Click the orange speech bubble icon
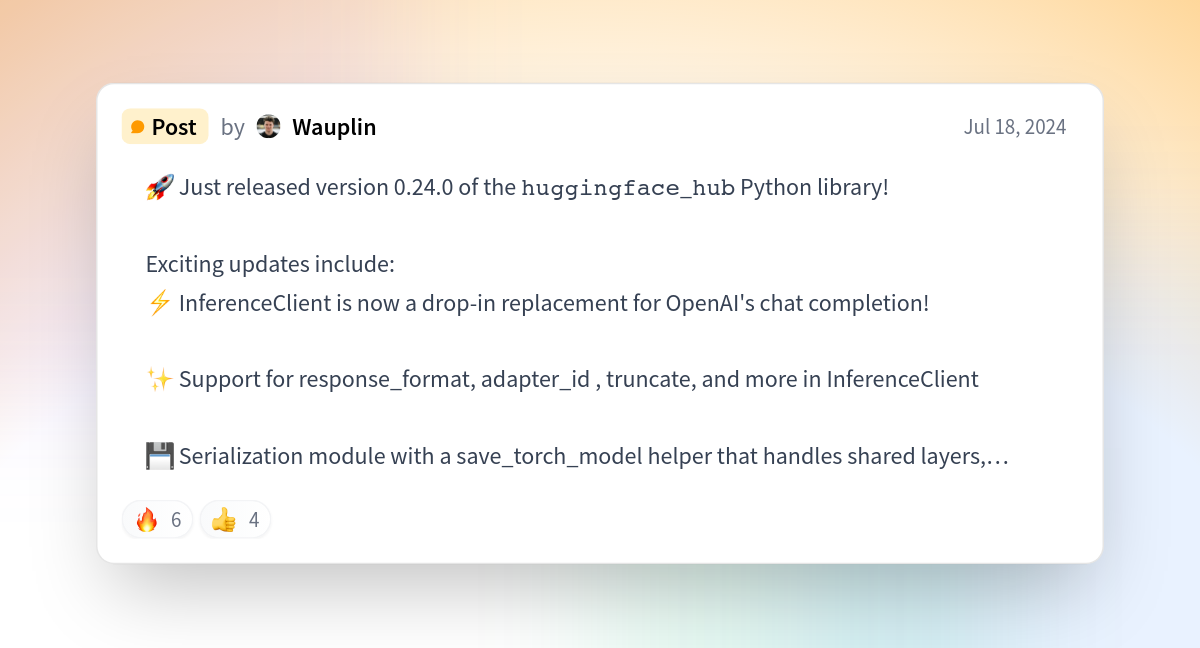The width and height of the screenshot is (1200, 648). pos(138,127)
